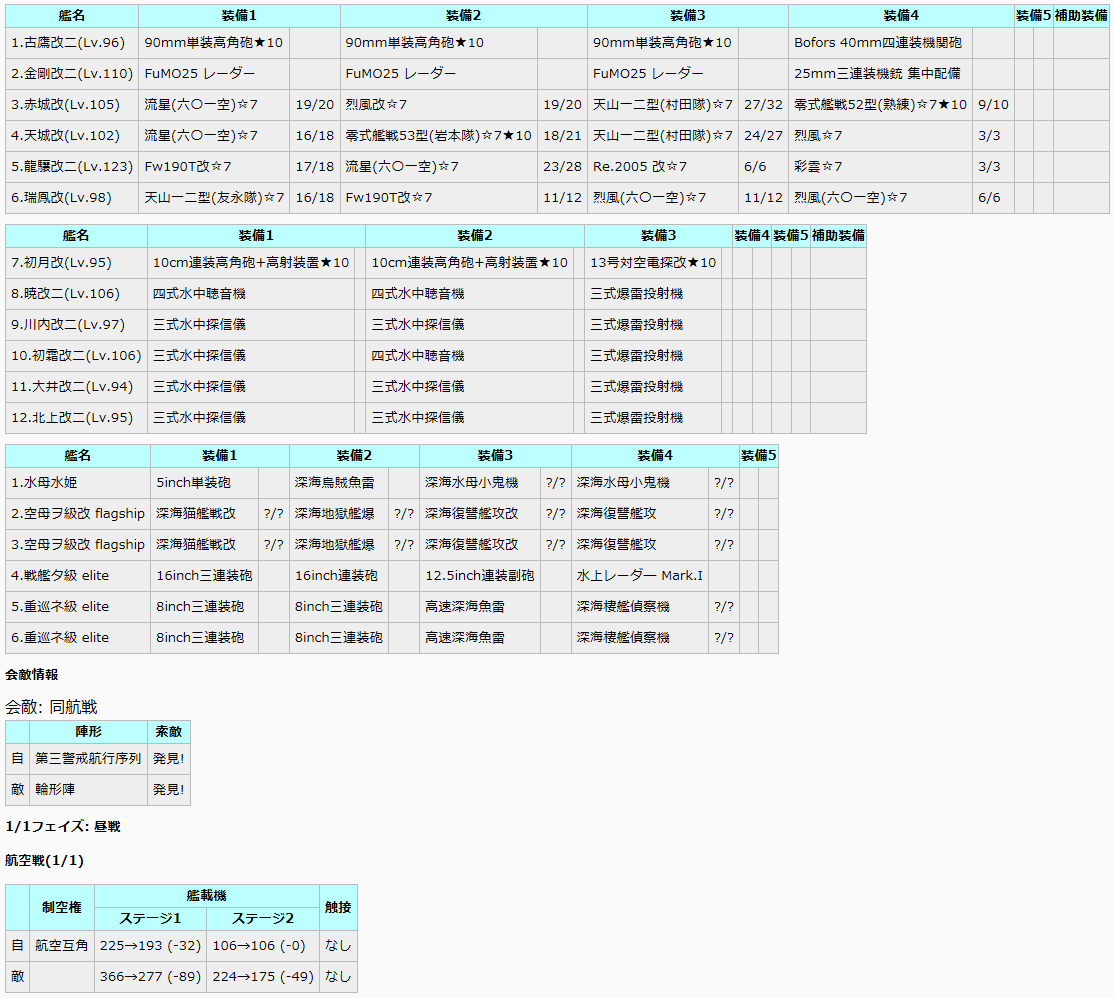Screen dimensions: 1115x998
Task: Select the 4.戦艦タ級 elite enemy row name
Action: [60, 576]
